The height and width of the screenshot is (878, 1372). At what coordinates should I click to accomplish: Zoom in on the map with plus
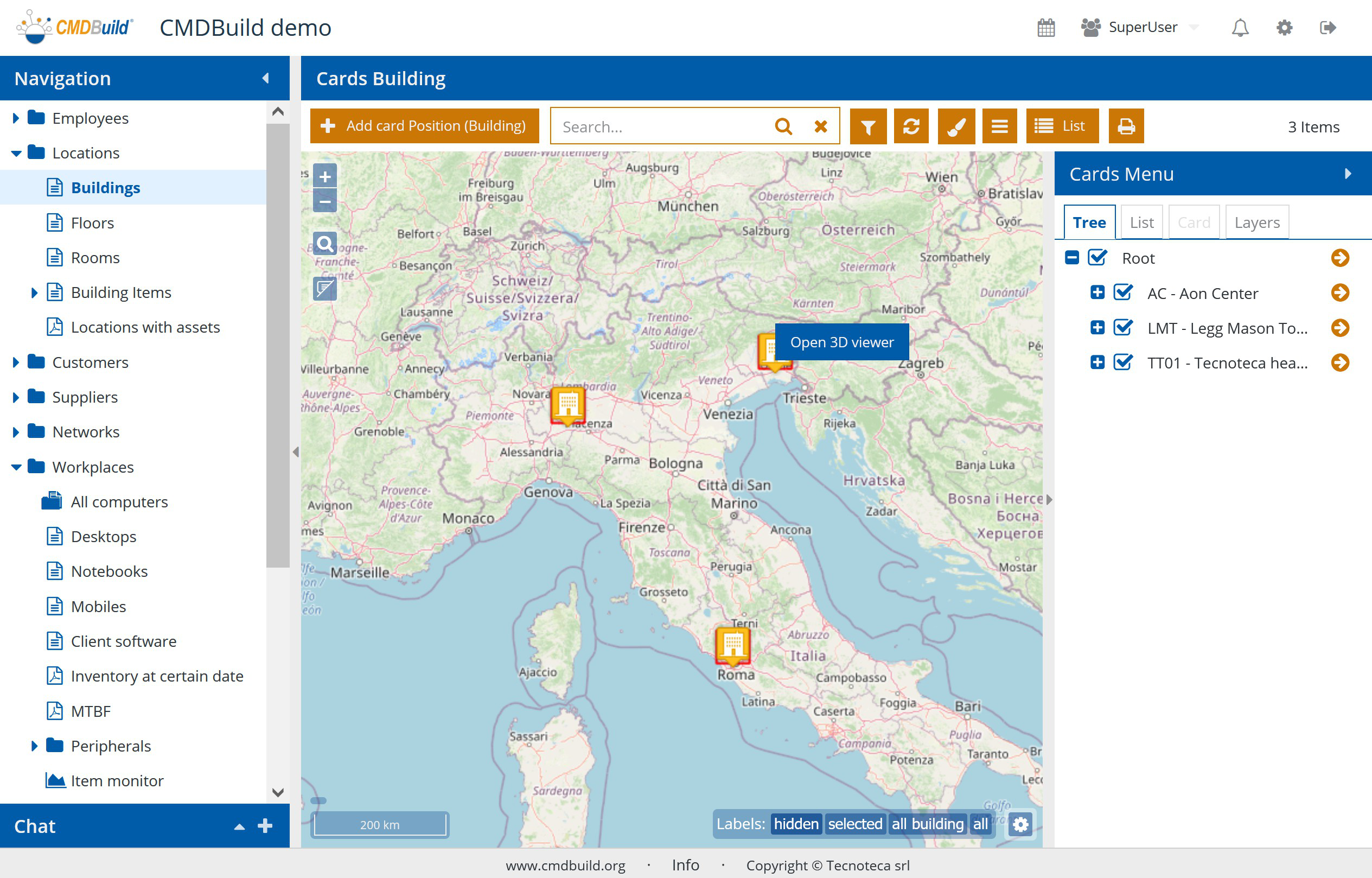tap(325, 177)
